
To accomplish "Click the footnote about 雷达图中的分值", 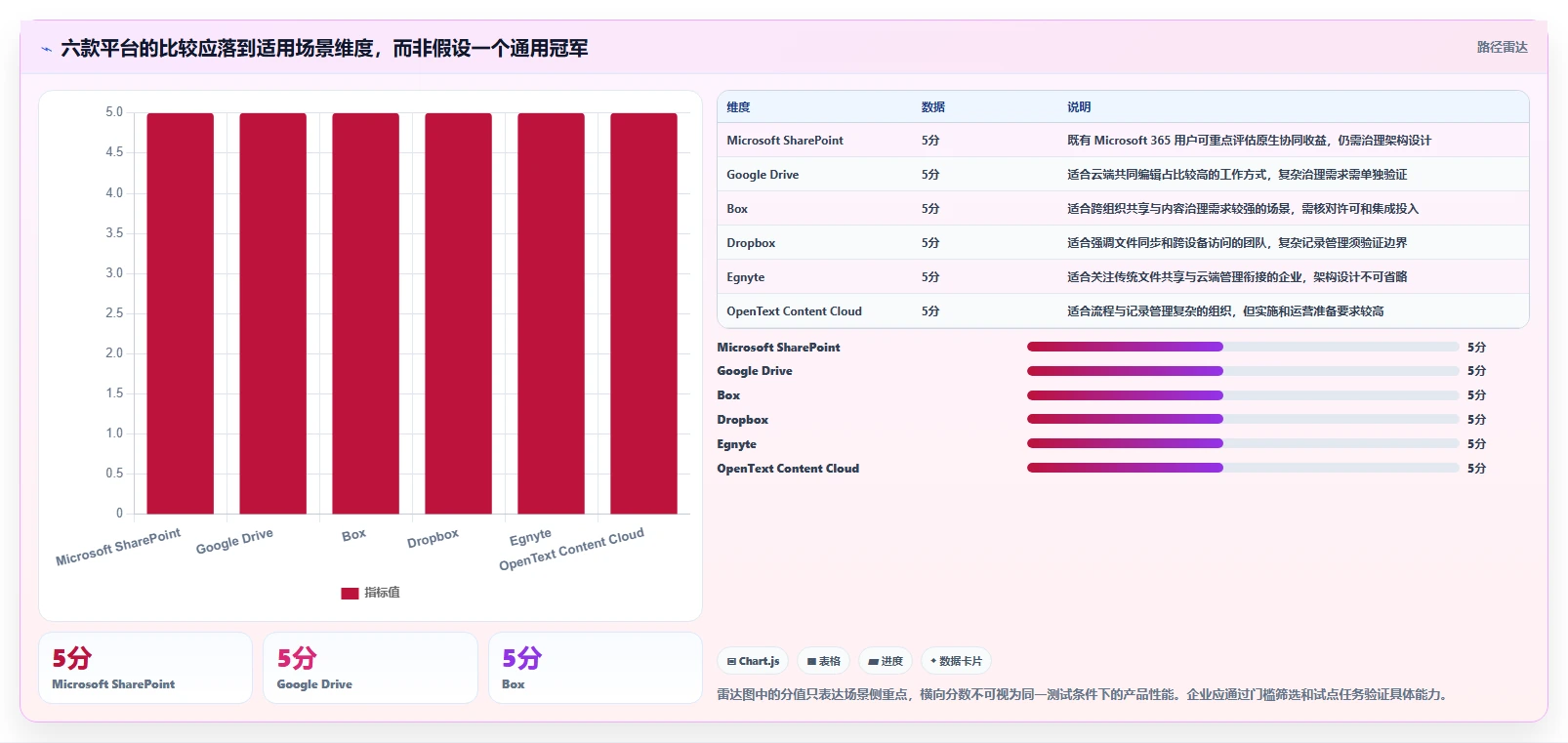I will (1084, 695).
